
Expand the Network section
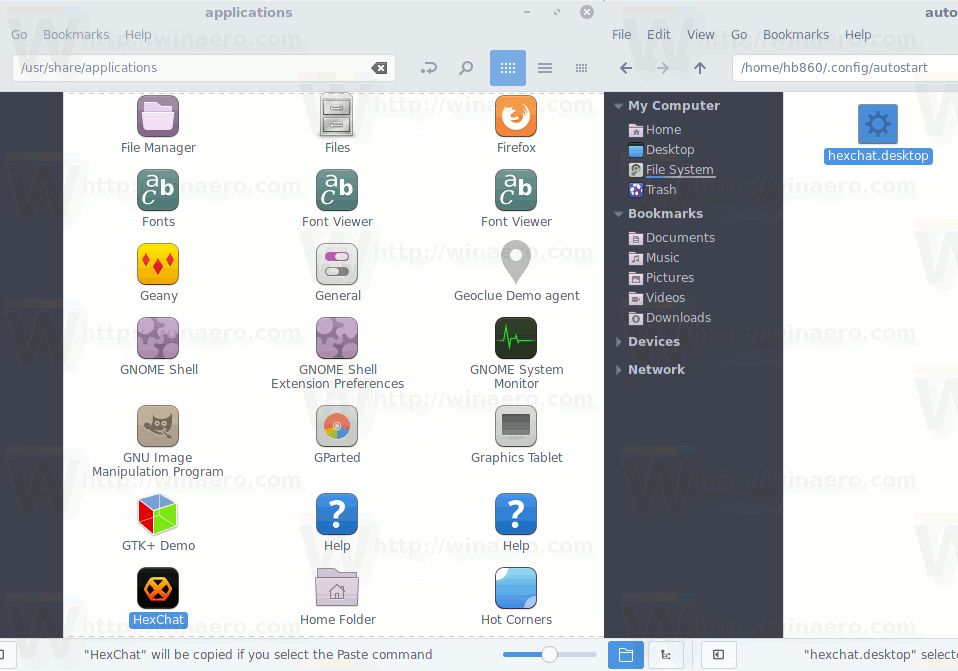point(618,369)
